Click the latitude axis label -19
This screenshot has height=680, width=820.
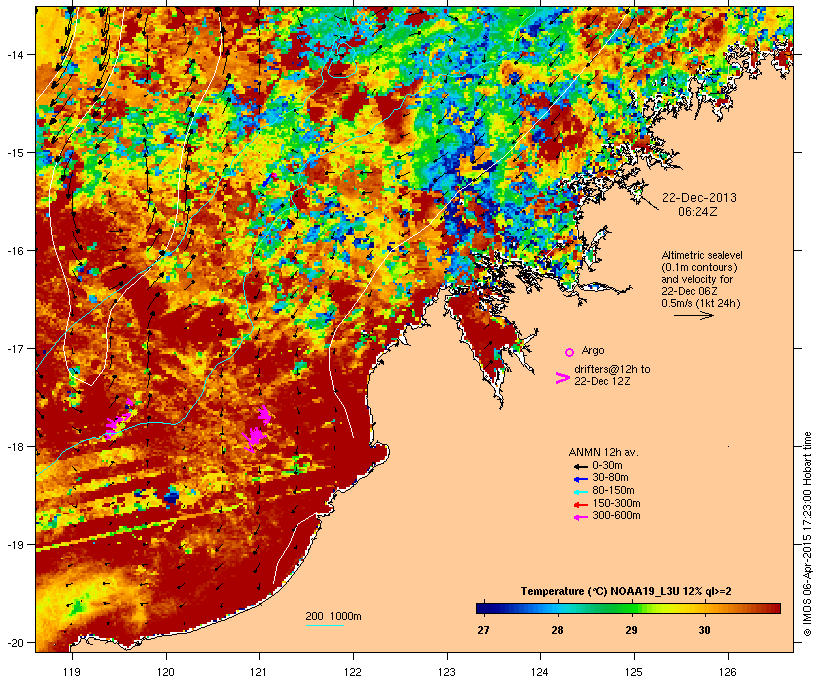pos(14,545)
